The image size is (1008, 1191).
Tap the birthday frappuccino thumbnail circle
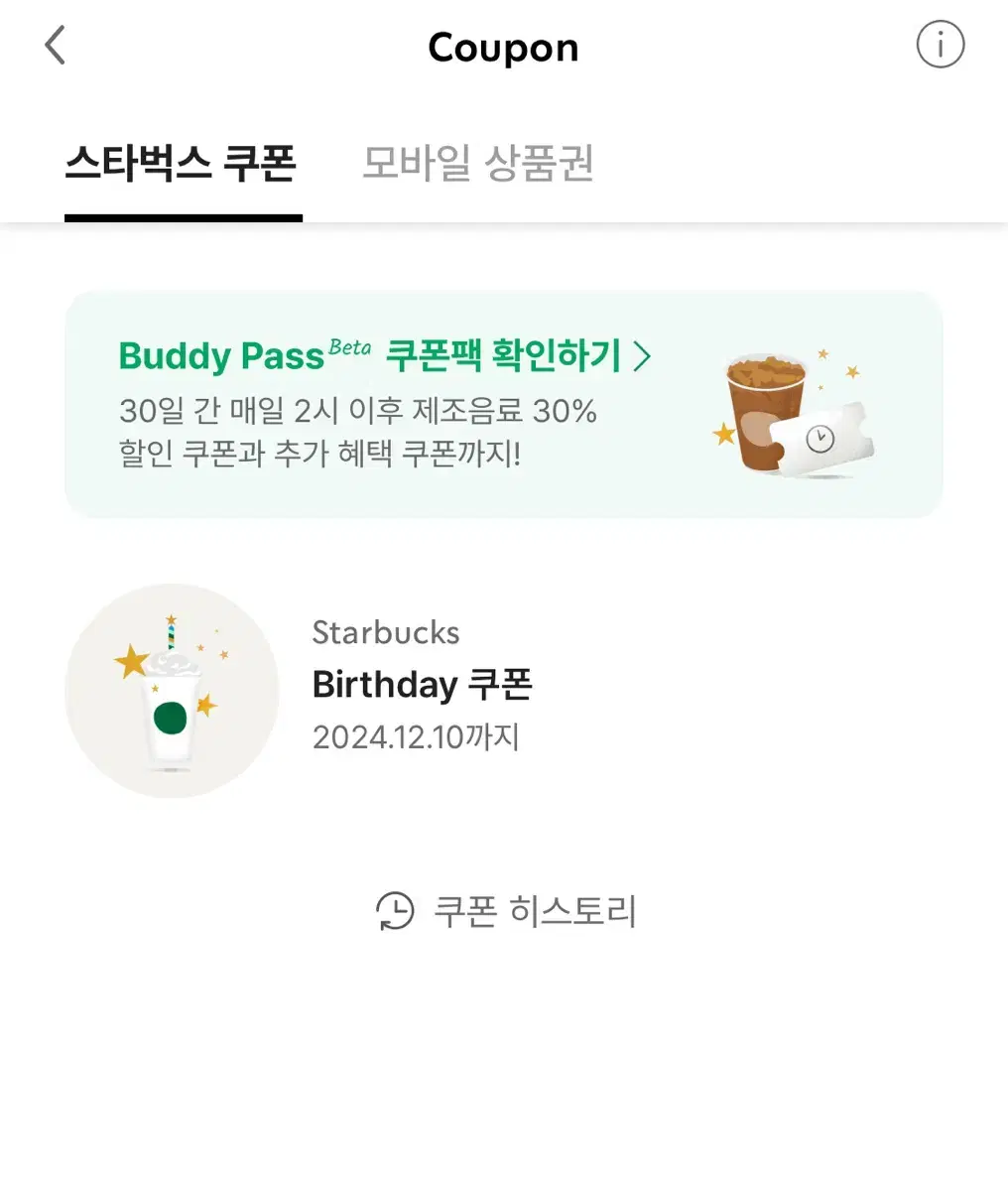point(172,691)
